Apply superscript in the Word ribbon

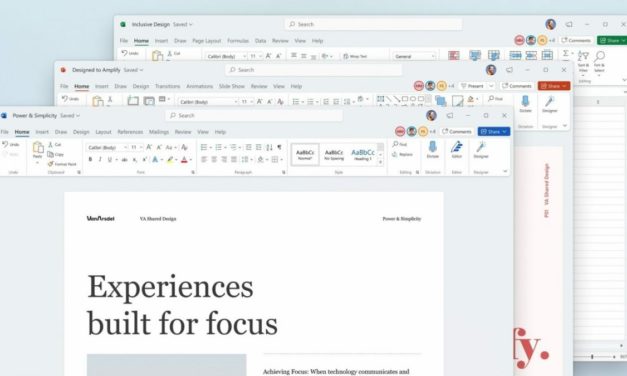tap(144, 160)
